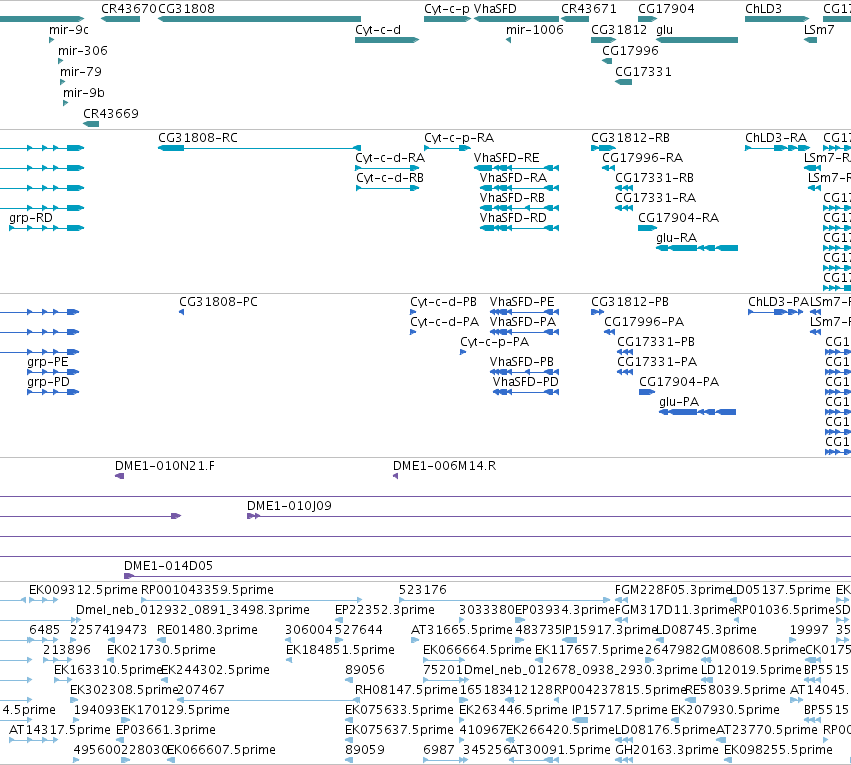
Task: Click the CG17904 gene label
Action: tap(666, 9)
